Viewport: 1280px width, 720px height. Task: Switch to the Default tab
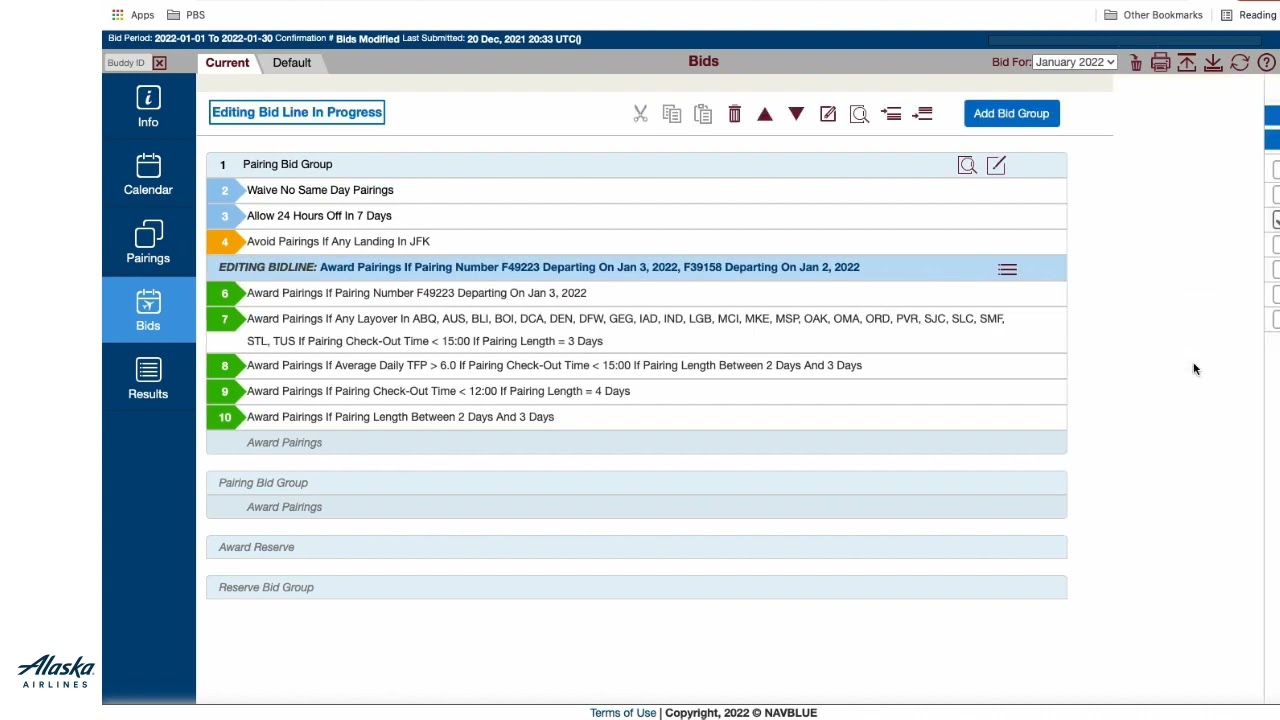point(292,62)
